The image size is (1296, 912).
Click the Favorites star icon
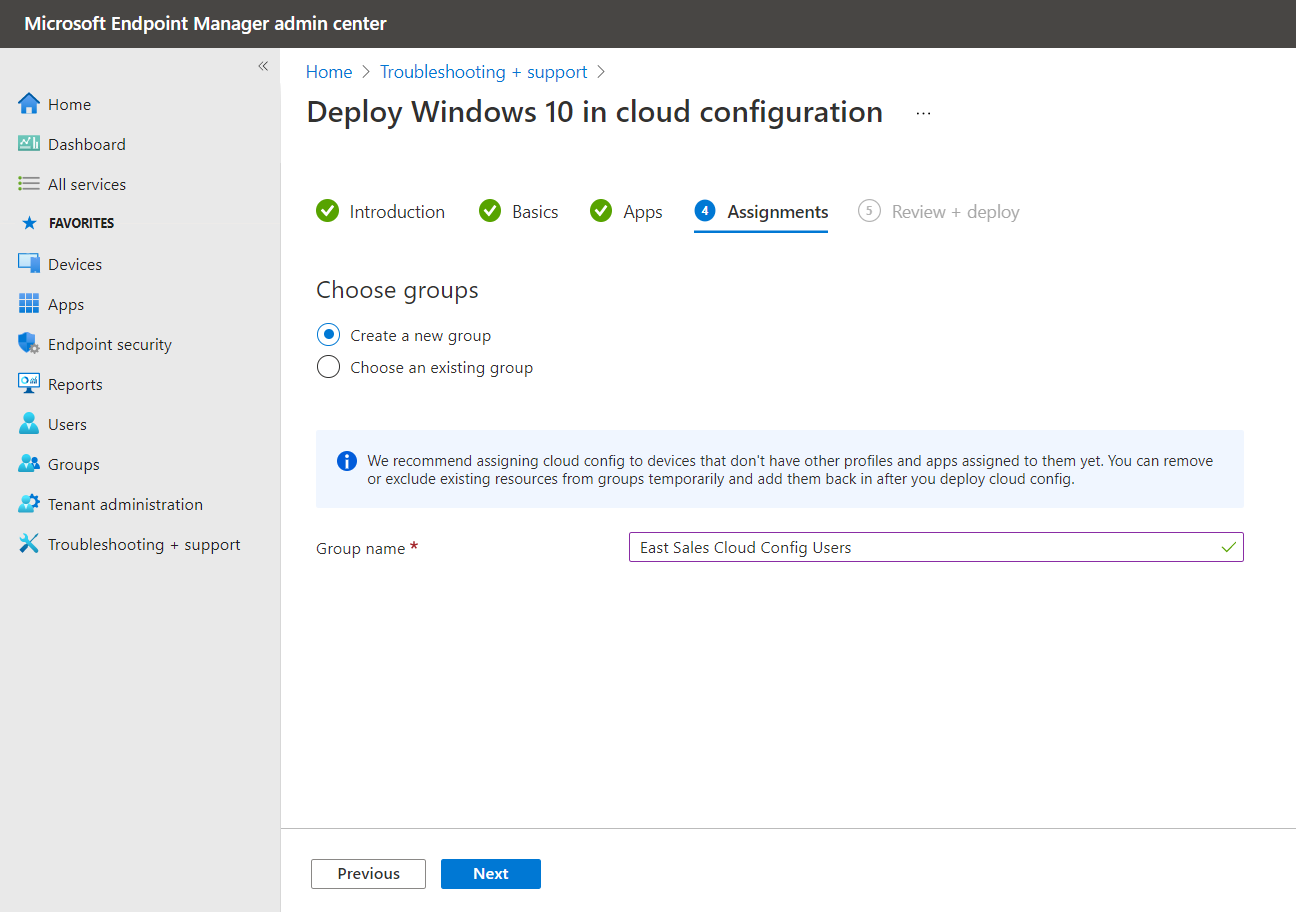click(29, 223)
